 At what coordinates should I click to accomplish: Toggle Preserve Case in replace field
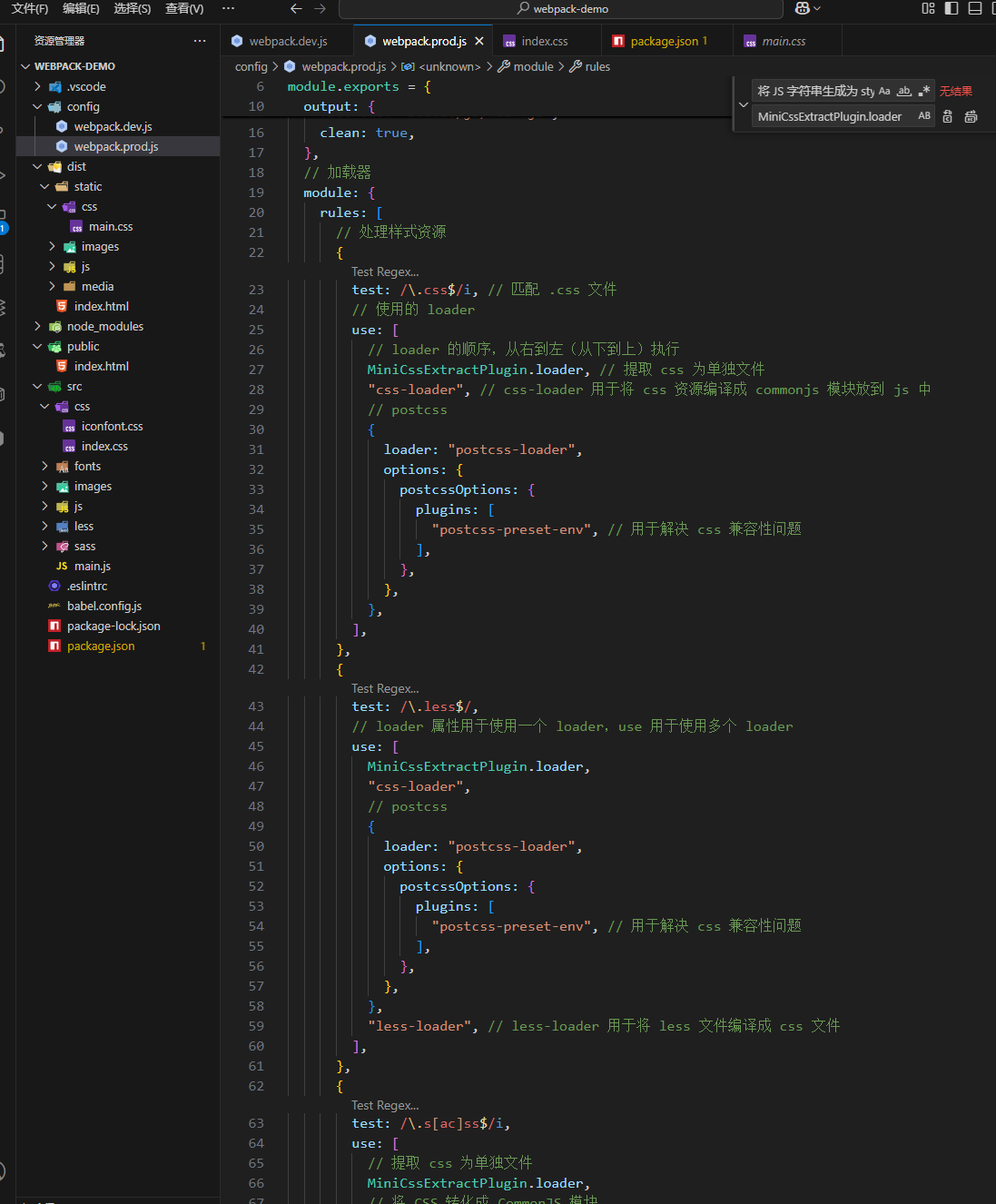(x=924, y=116)
